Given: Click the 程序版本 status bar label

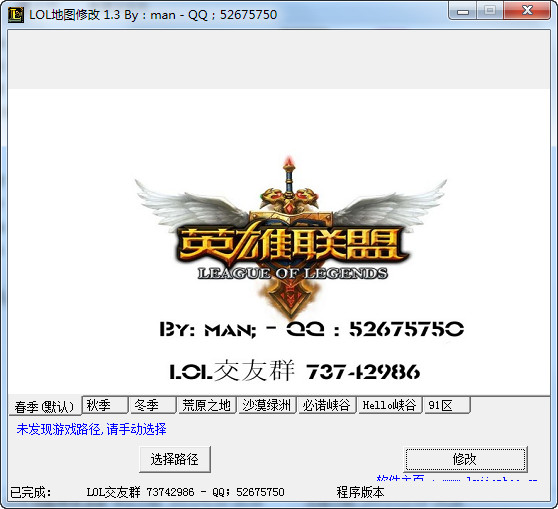Looking at the screenshot, I should 360,492.
